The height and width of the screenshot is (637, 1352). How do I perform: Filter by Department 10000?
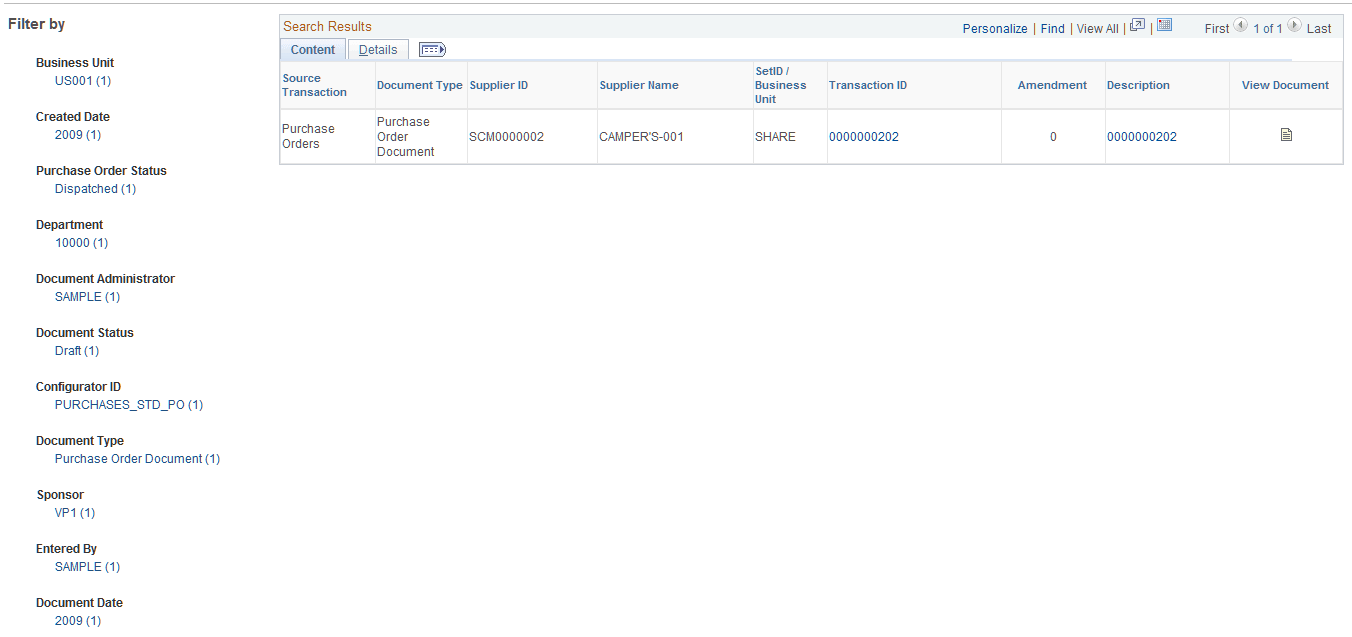click(x=81, y=242)
